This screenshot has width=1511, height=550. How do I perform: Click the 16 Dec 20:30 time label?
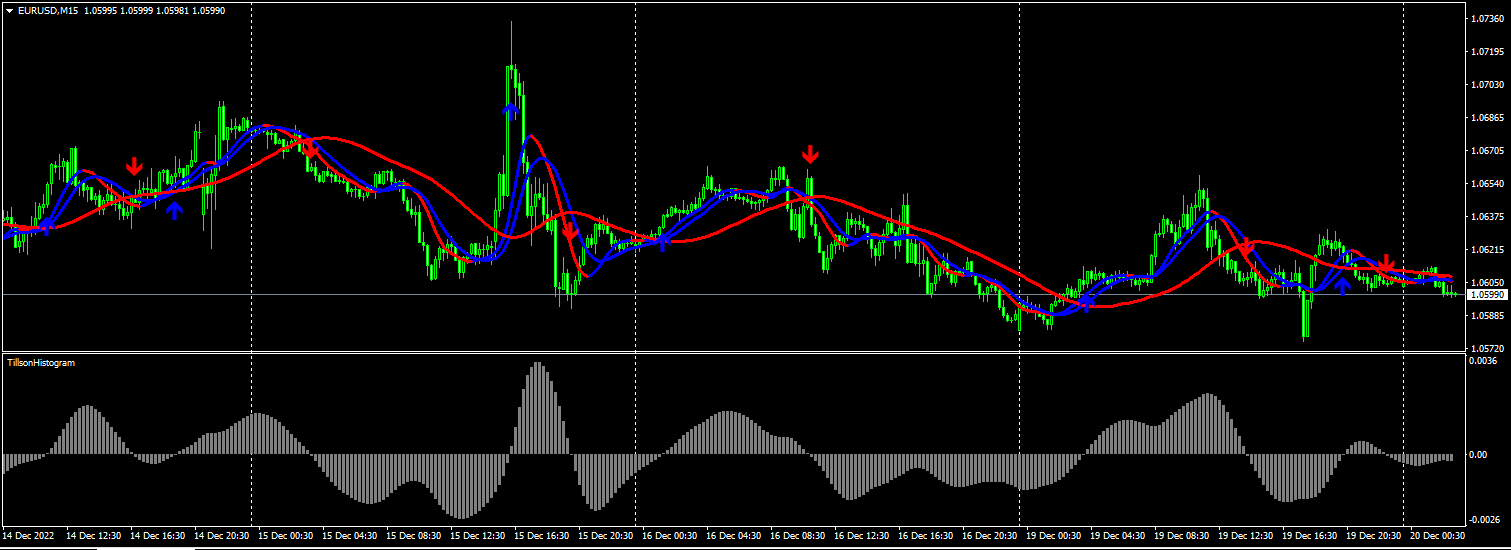(990, 536)
